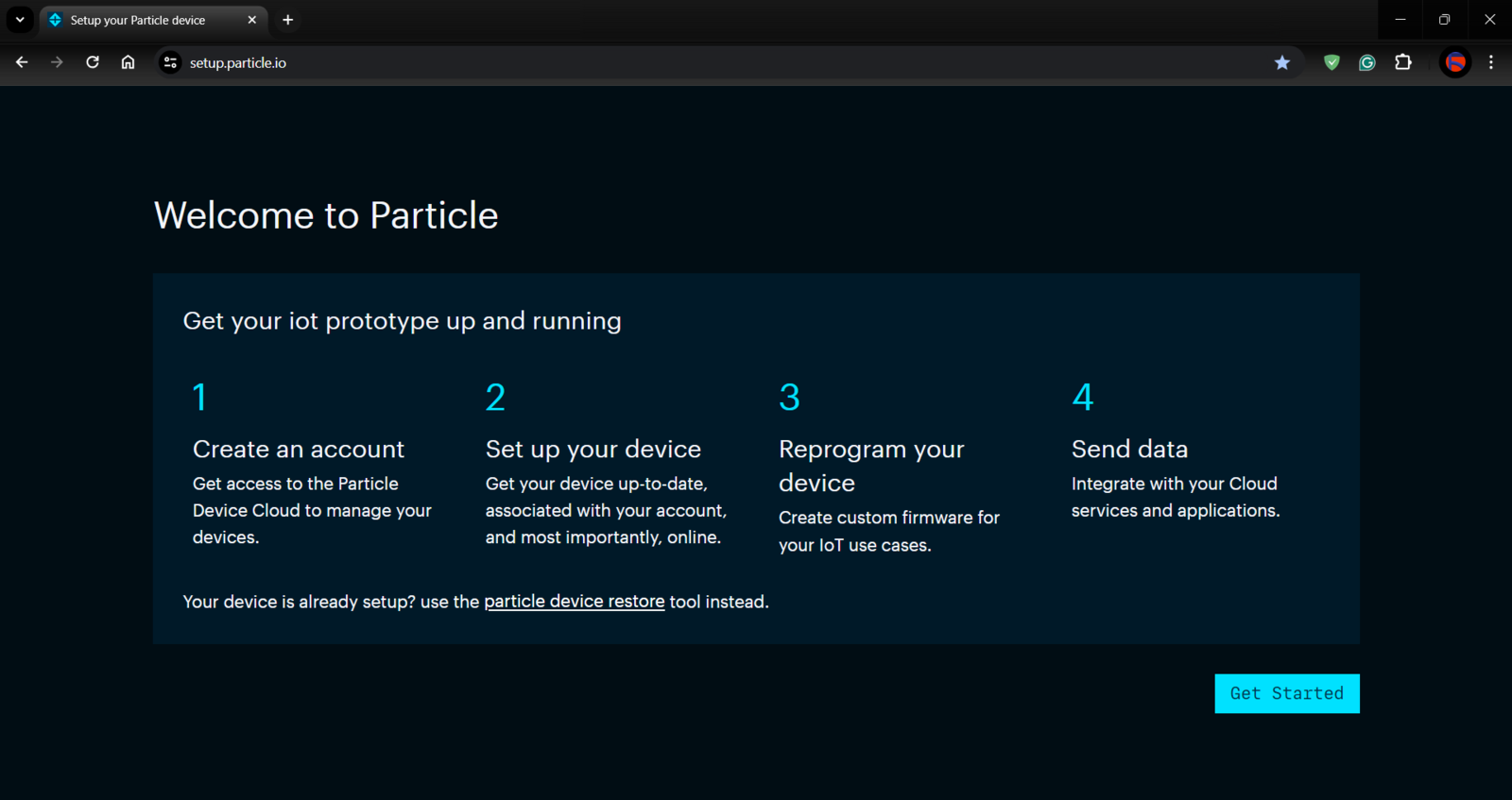Open the browser home page icon
This screenshot has height=800, width=1512.
click(x=128, y=62)
